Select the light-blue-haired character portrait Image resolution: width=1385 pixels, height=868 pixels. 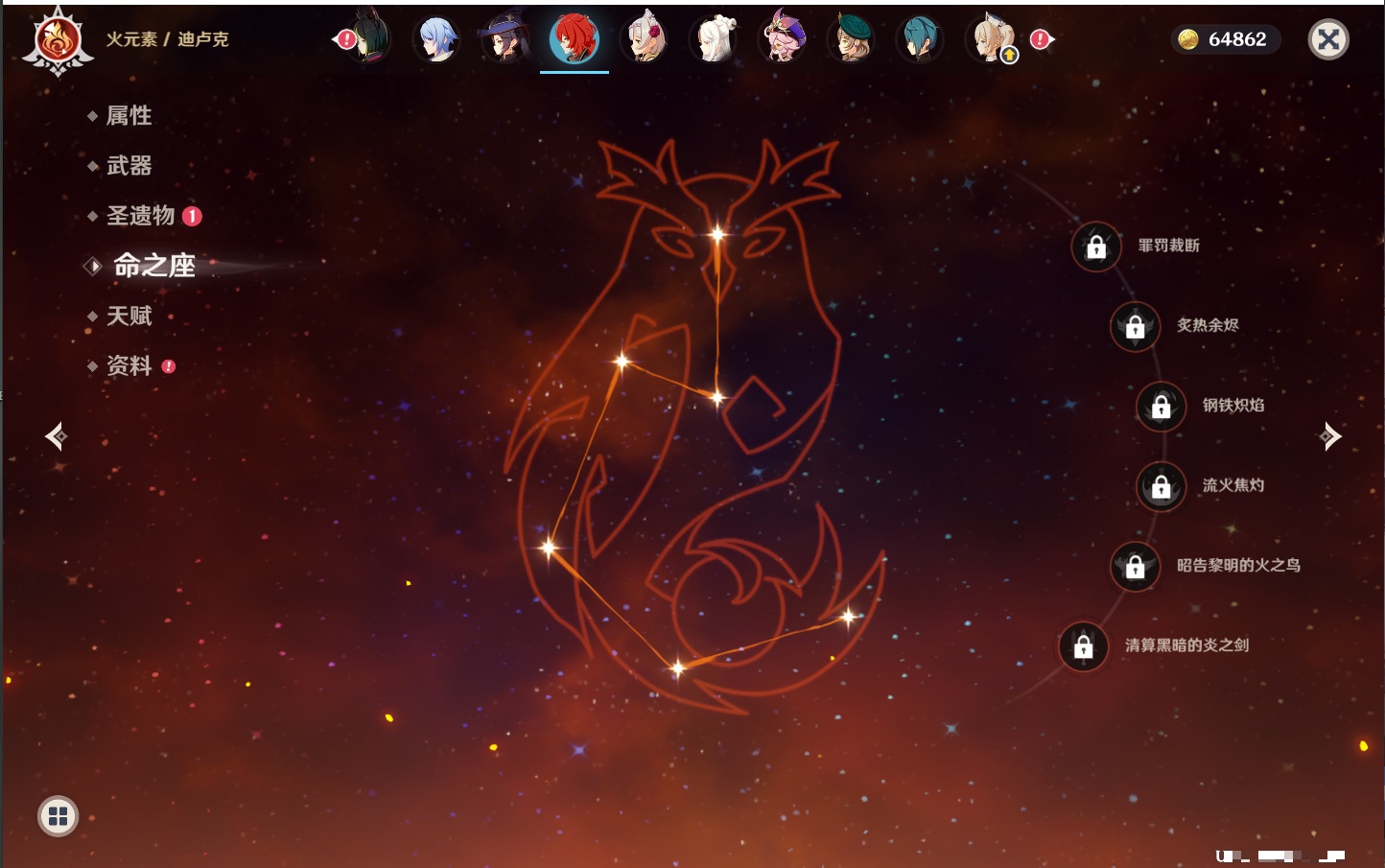point(436,40)
